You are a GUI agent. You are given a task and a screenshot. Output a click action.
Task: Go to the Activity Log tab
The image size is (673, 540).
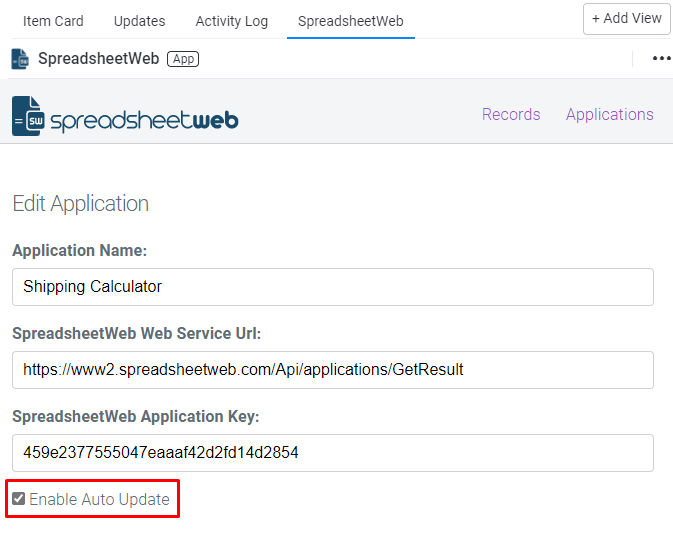pos(232,20)
